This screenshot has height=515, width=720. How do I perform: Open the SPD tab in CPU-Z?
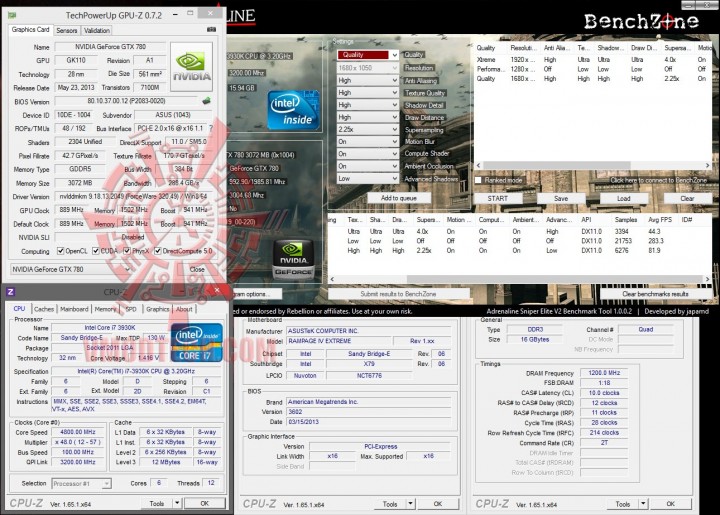[131, 309]
